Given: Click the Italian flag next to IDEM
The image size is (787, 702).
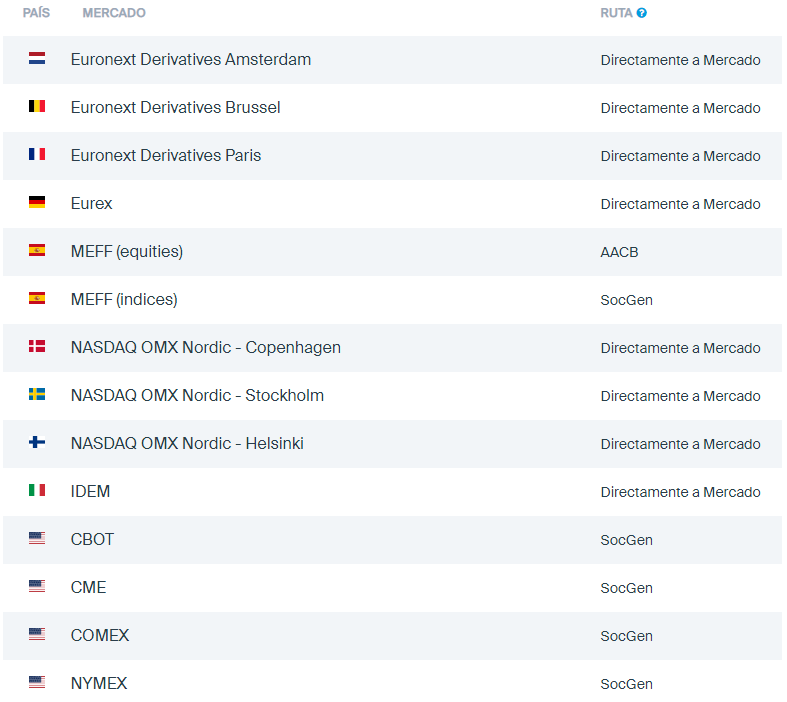Looking at the screenshot, I should click(x=37, y=491).
